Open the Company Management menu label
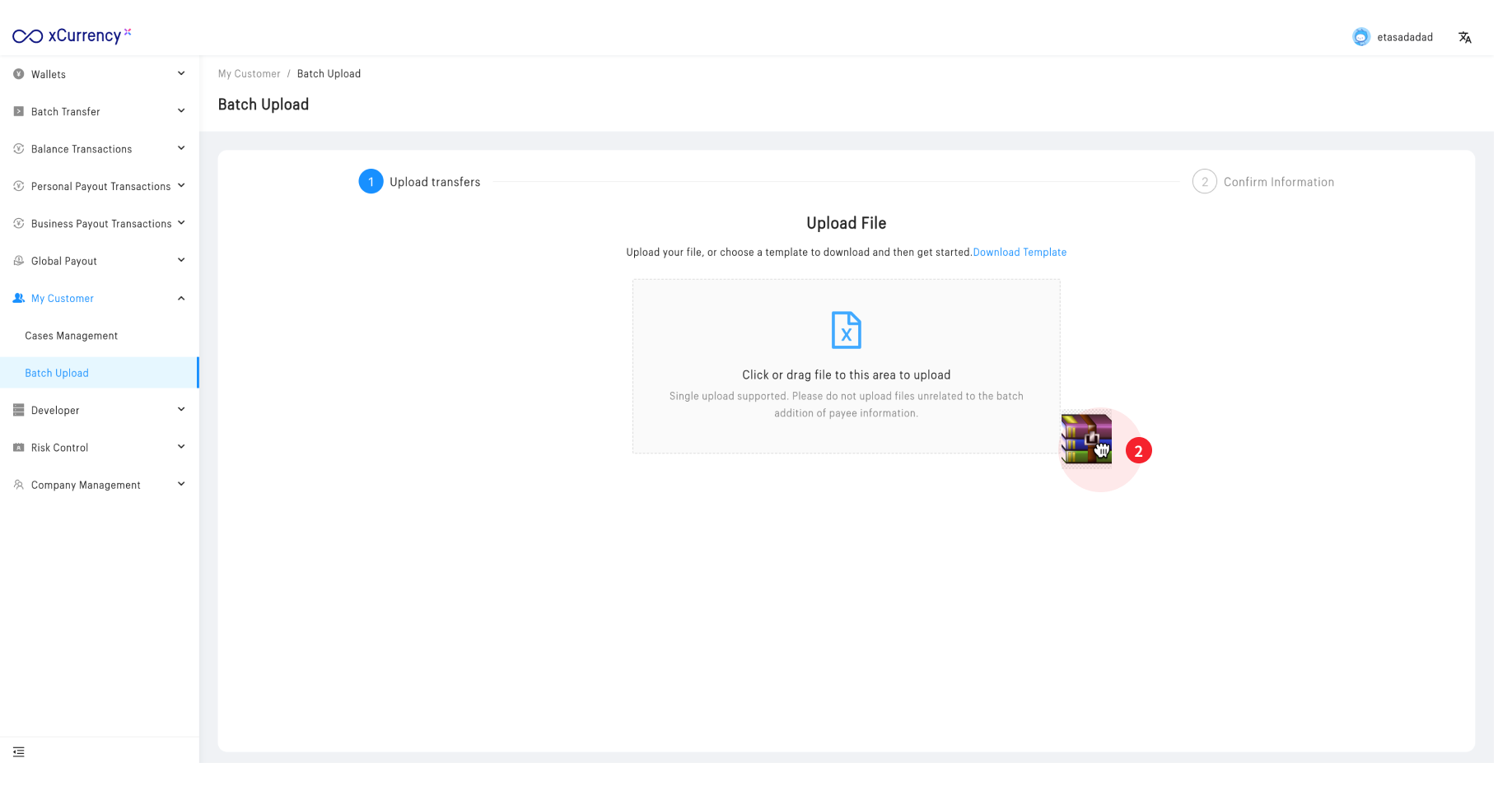This screenshot has height=800, width=1512. (86, 486)
